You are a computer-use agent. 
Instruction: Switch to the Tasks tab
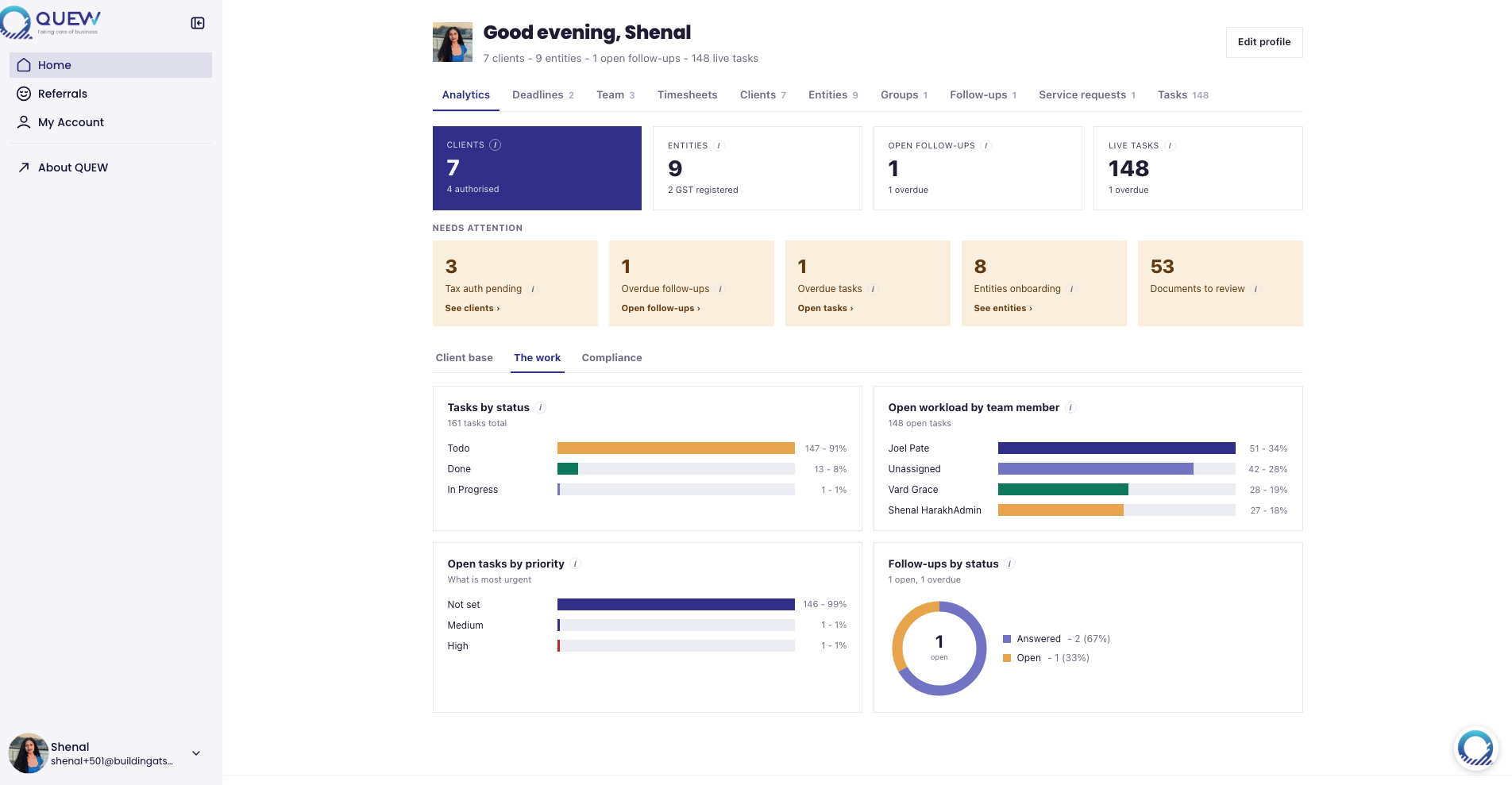click(x=1183, y=95)
